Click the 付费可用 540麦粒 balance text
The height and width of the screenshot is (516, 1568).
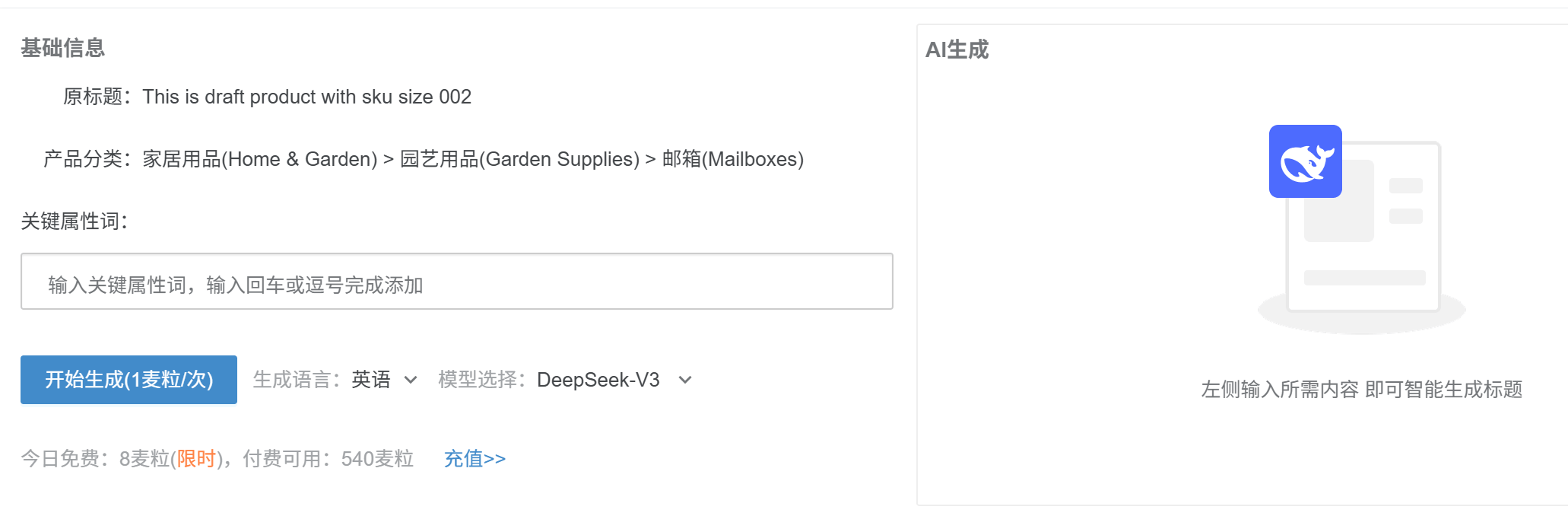328,459
